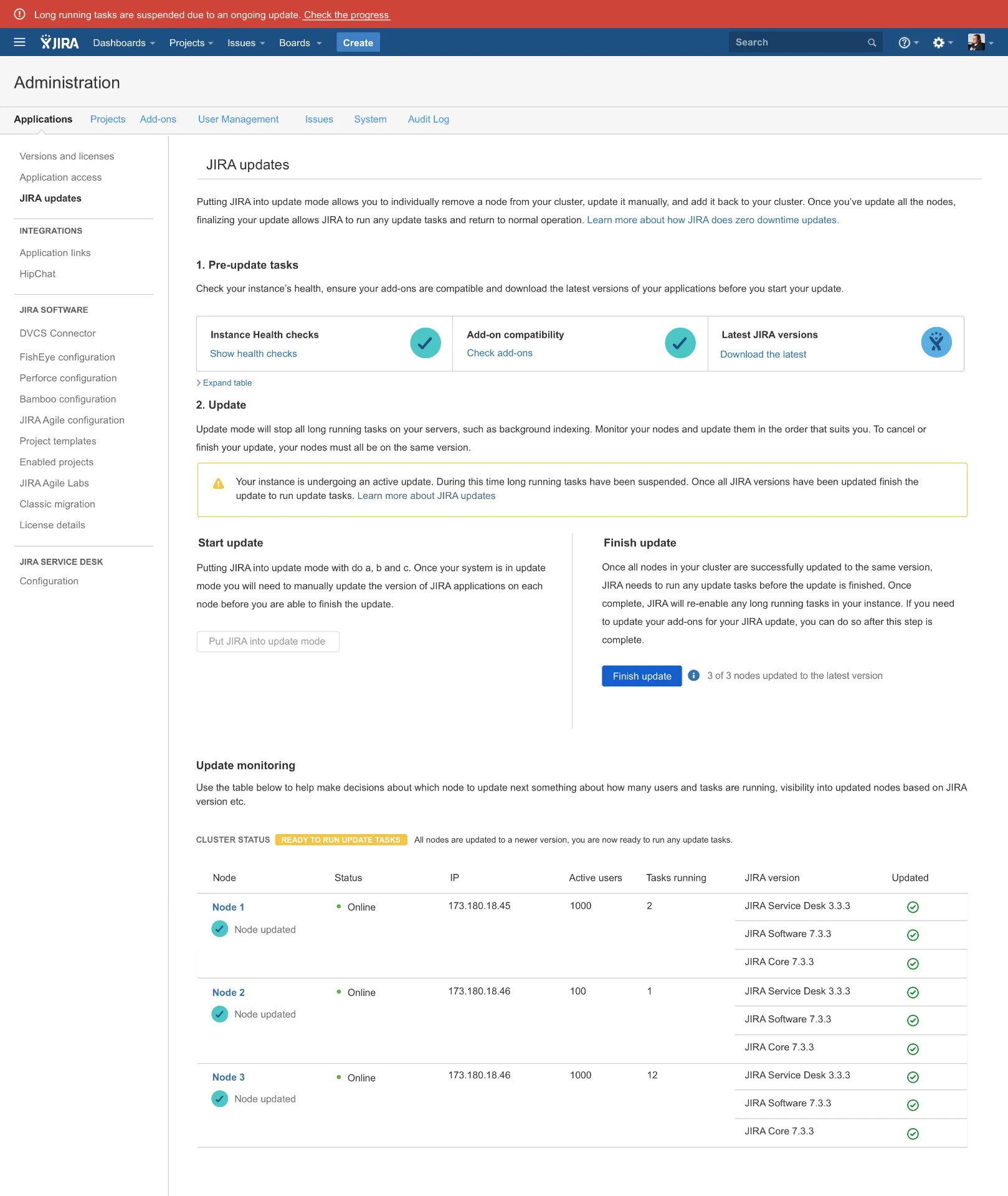This screenshot has width=1008, height=1196.
Task: Click the search magnifier icon
Action: click(x=872, y=42)
